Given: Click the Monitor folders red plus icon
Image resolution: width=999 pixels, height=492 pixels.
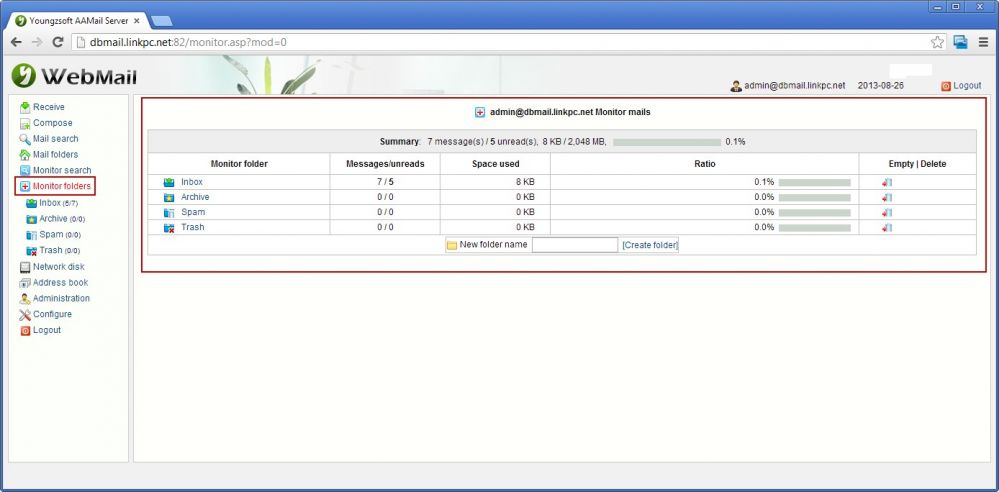Looking at the screenshot, I should [25, 187].
